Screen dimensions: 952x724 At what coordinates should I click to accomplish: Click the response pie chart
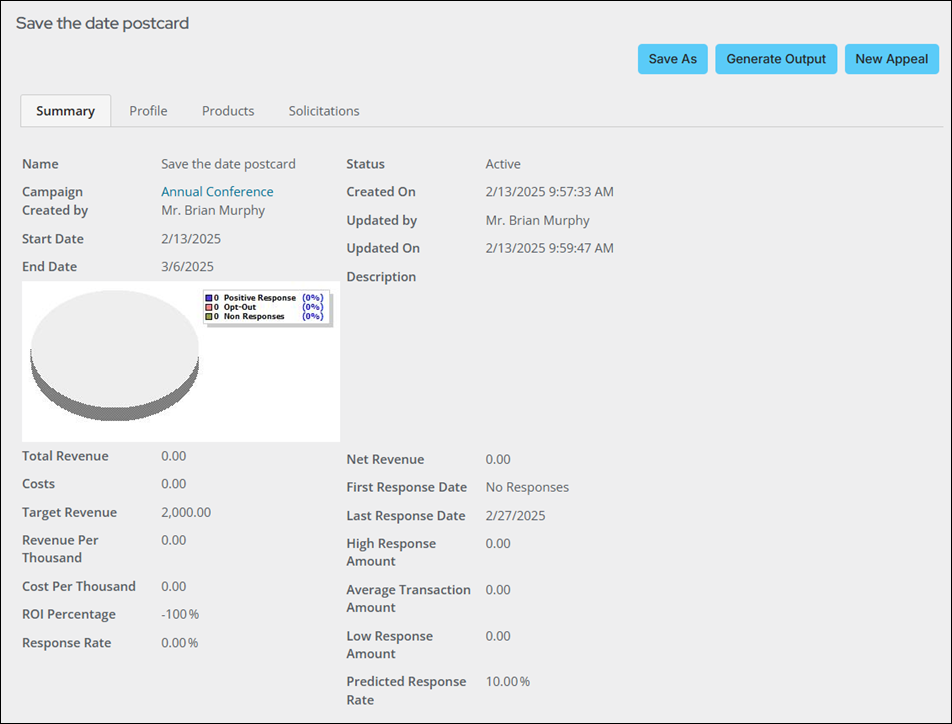114,355
